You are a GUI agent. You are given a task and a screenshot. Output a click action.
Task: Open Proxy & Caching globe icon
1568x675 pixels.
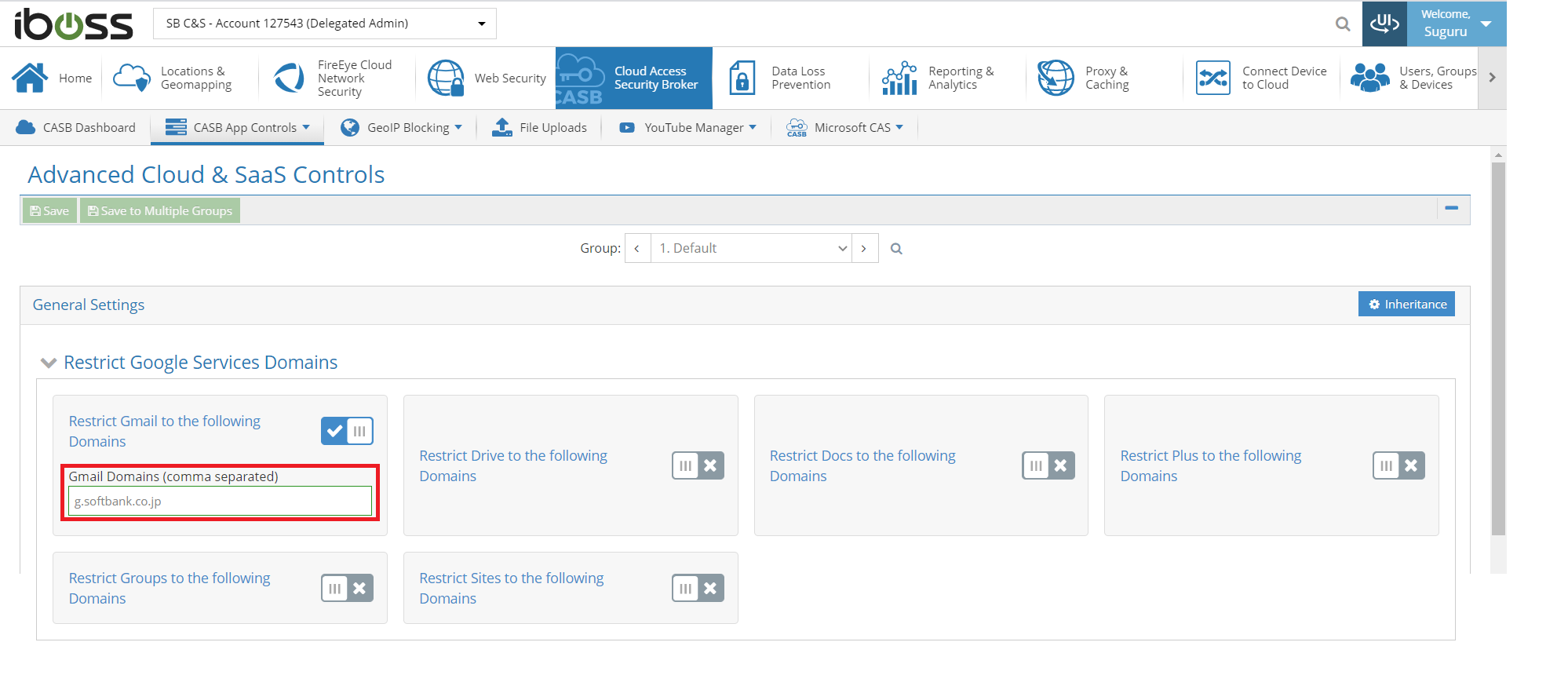(1056, 78)
